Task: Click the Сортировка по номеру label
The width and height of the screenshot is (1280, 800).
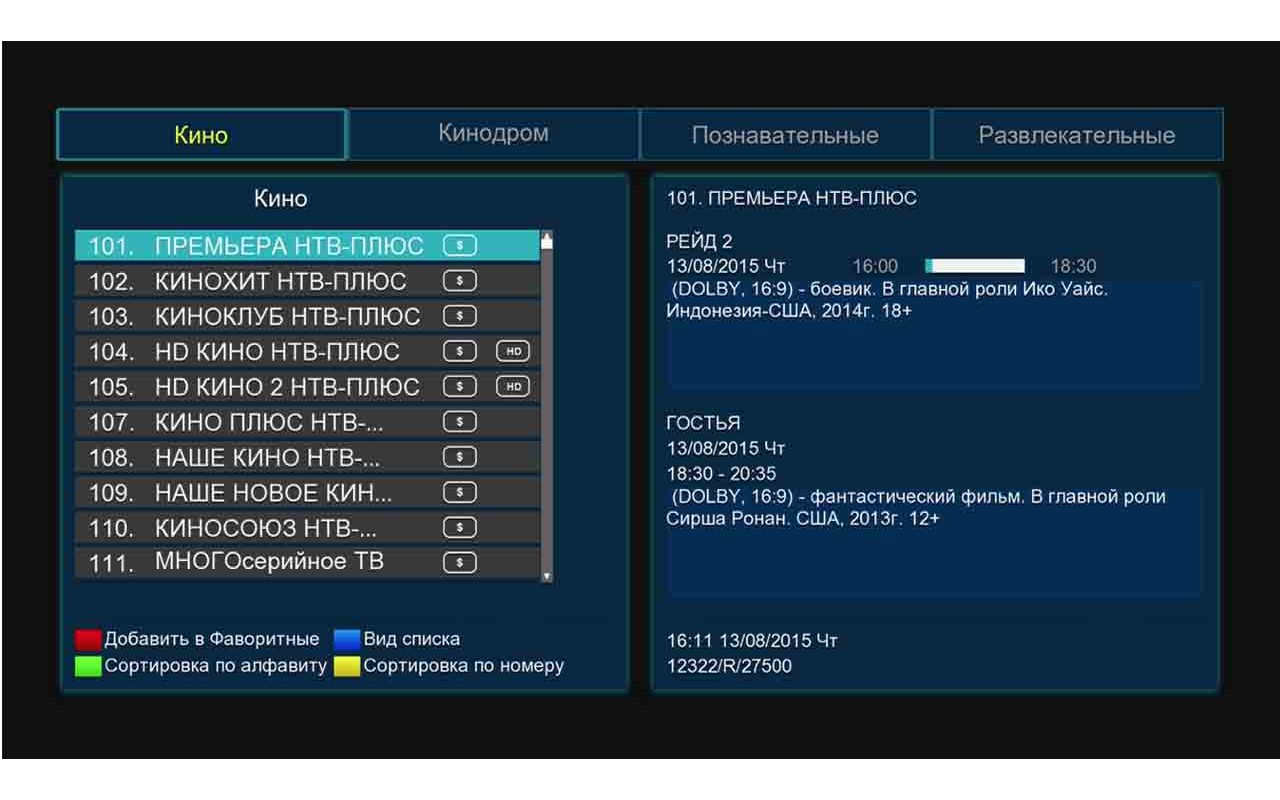Action: (x=464, y=666)
